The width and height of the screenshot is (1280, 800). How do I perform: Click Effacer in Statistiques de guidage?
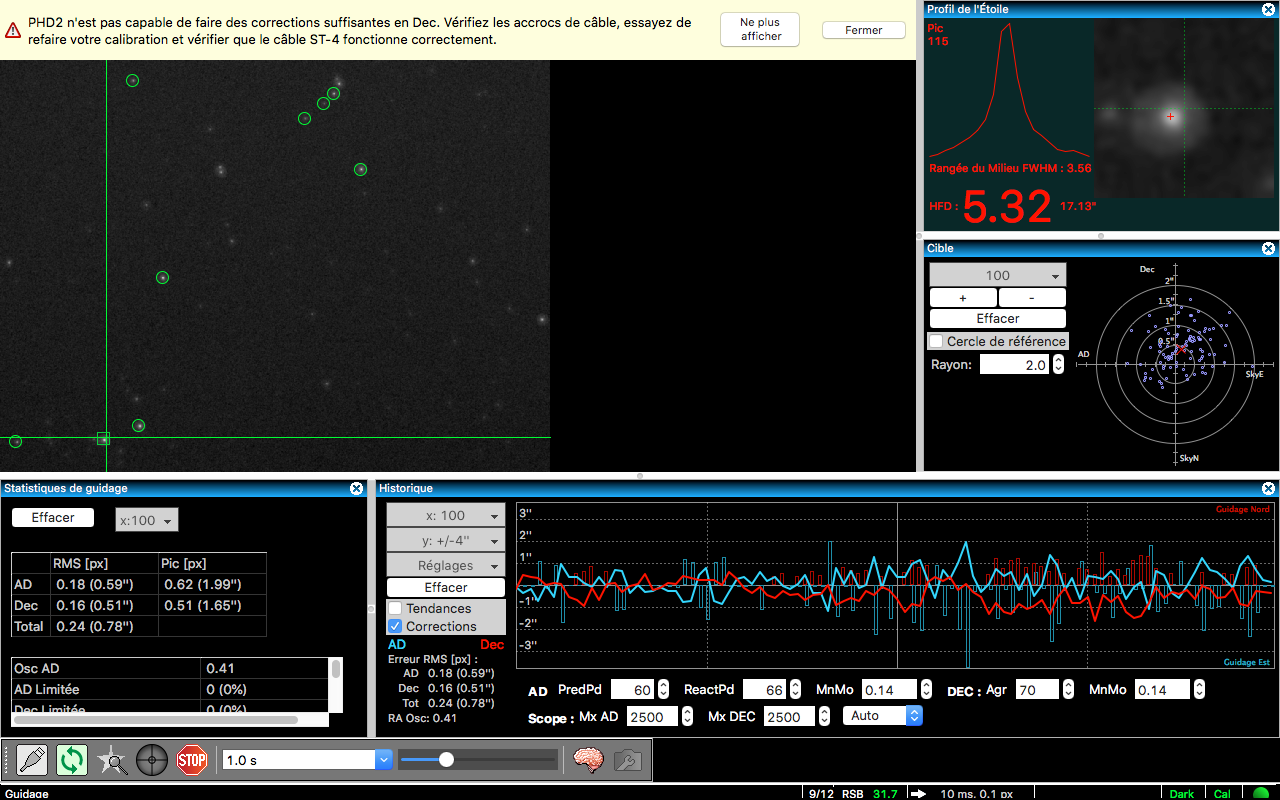(x=53, y=517)
